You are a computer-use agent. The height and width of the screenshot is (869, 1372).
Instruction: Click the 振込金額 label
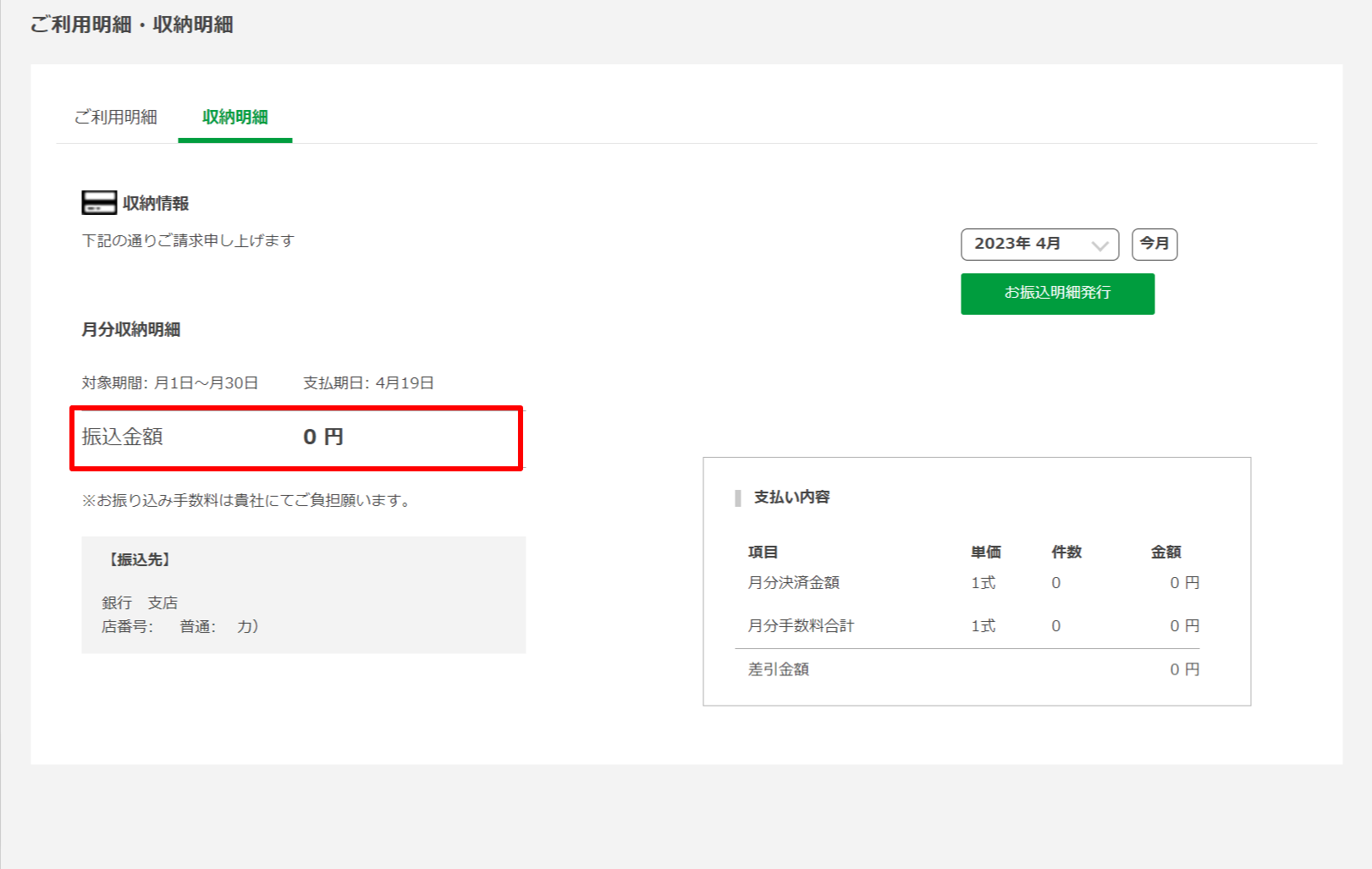(122, 437)
